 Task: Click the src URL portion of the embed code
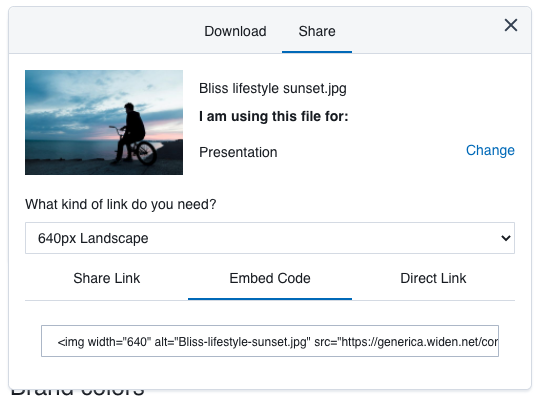406,342
